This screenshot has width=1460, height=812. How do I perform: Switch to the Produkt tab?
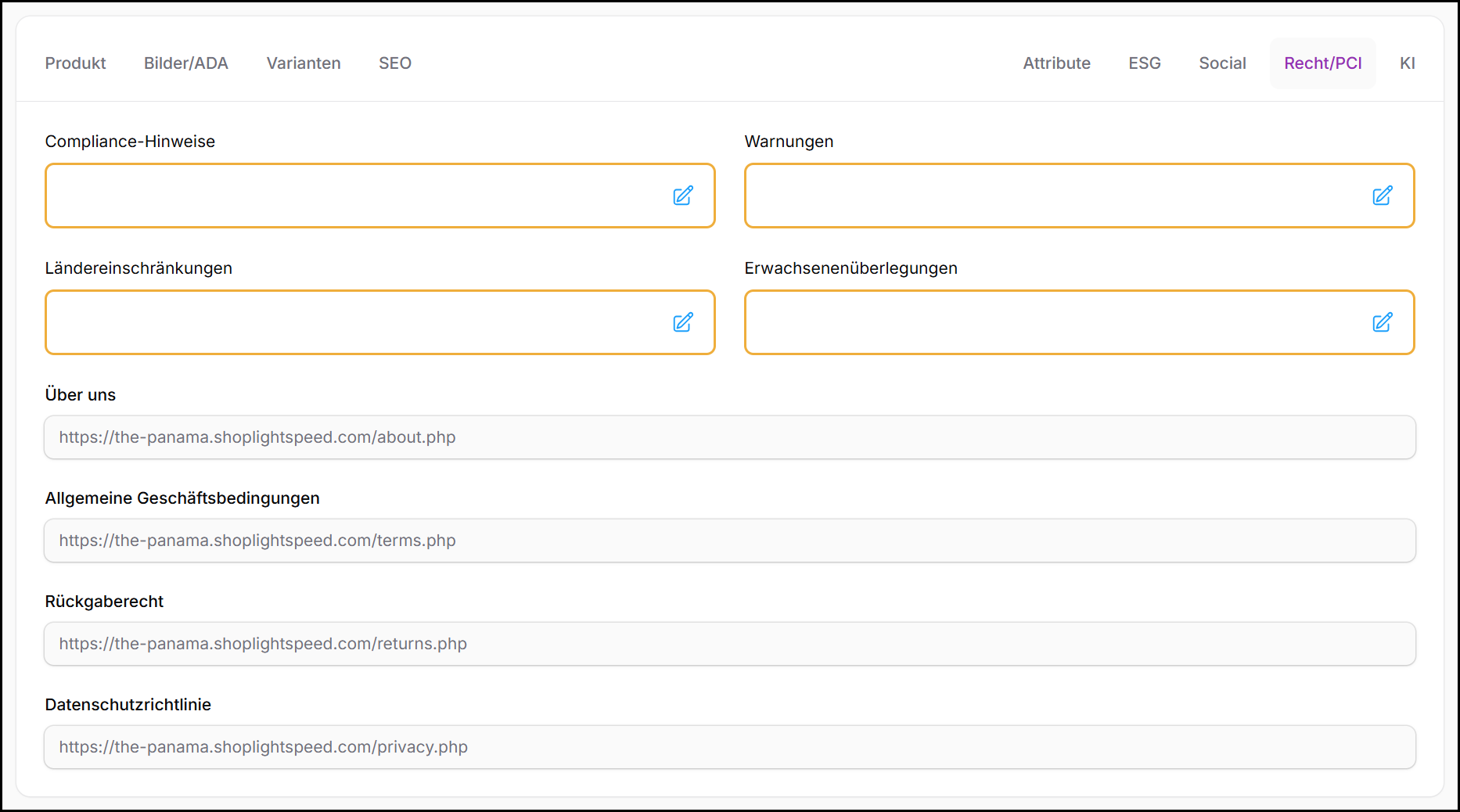(x=75, y=63)
